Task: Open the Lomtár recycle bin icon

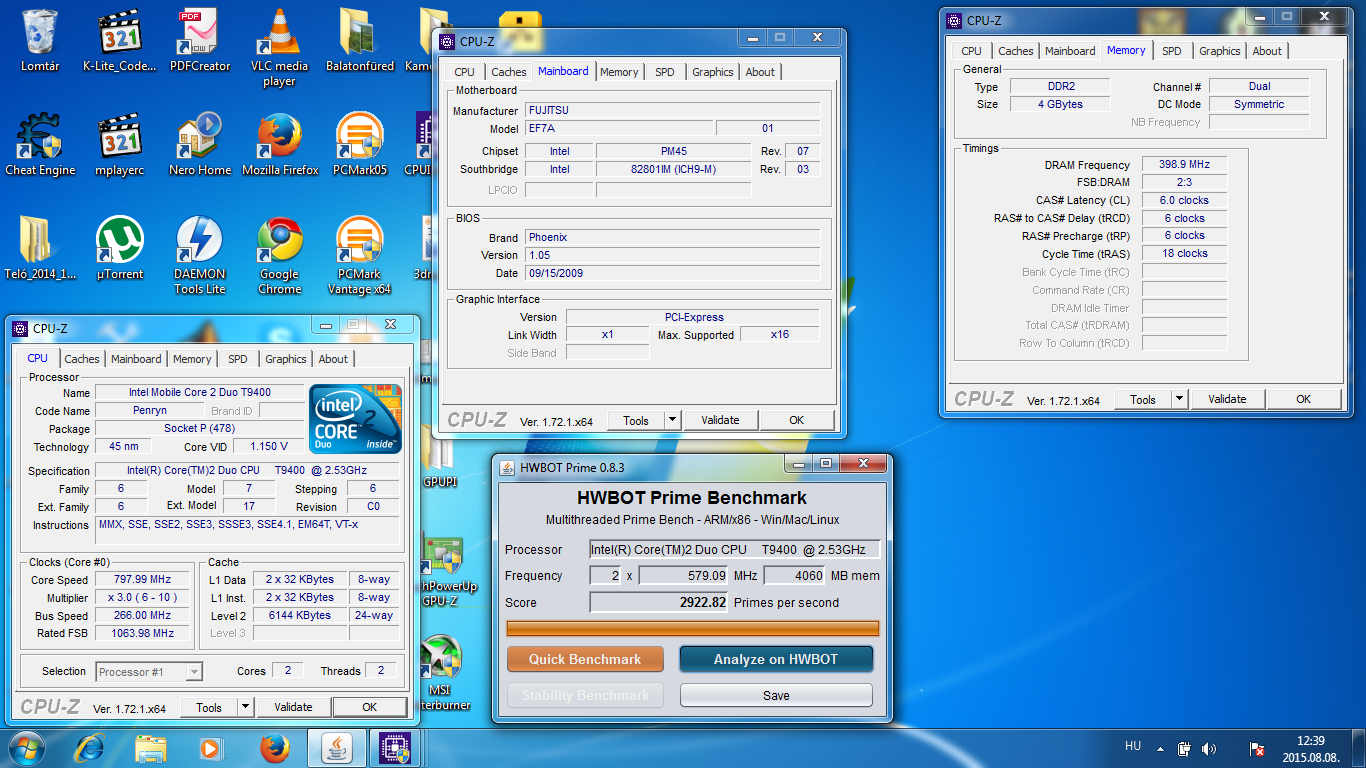Action: pos(40,40)
